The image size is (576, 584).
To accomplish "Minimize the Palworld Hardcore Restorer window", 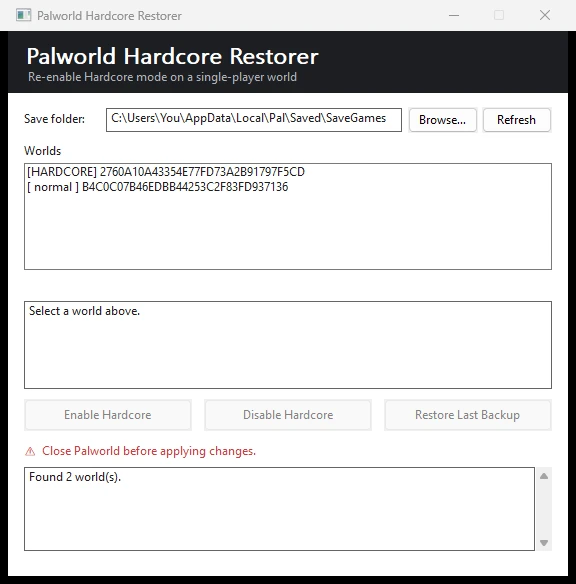I will pos(454,15).
